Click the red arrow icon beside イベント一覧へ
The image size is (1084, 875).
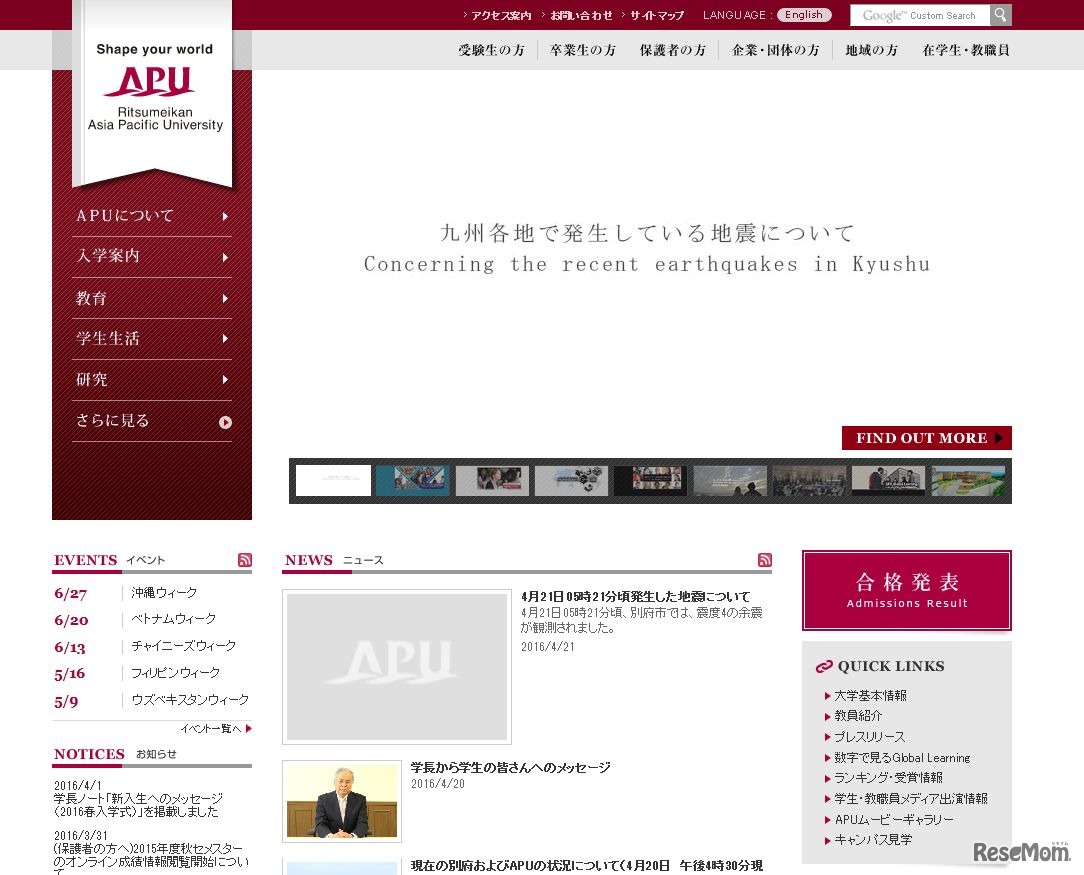[249, 729]
